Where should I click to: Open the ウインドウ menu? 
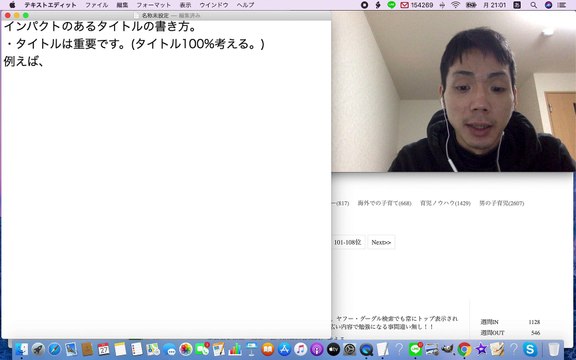pos(214,5)
